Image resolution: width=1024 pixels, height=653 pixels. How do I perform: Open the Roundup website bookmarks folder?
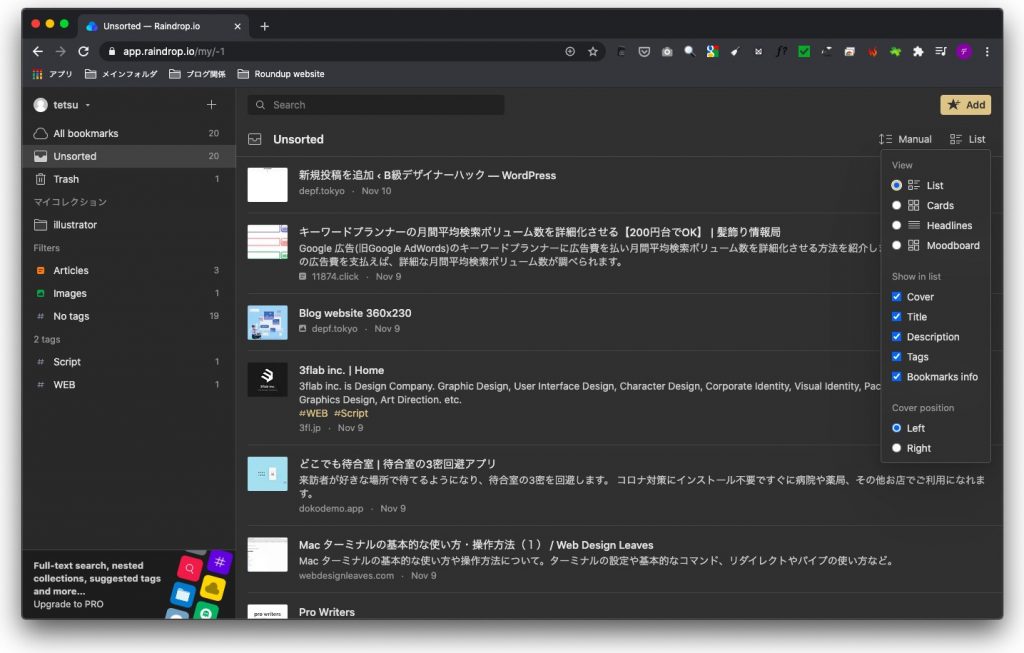pyautogui.click(x=281, y=74)
